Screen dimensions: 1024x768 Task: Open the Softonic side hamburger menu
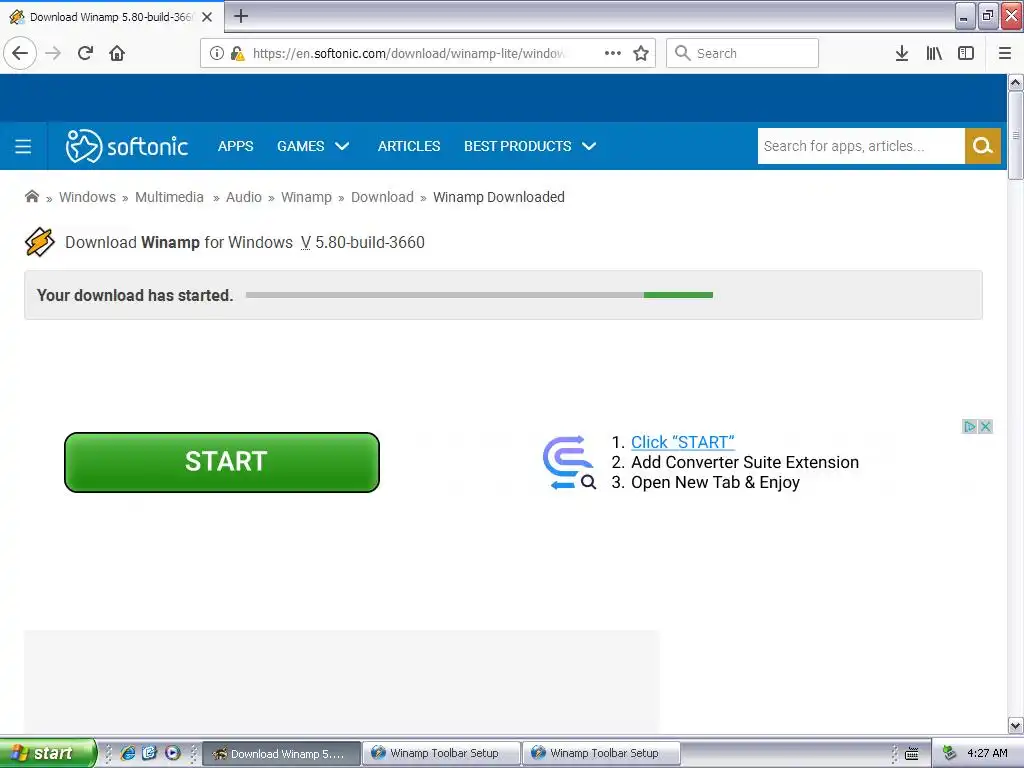pos(23,146)
